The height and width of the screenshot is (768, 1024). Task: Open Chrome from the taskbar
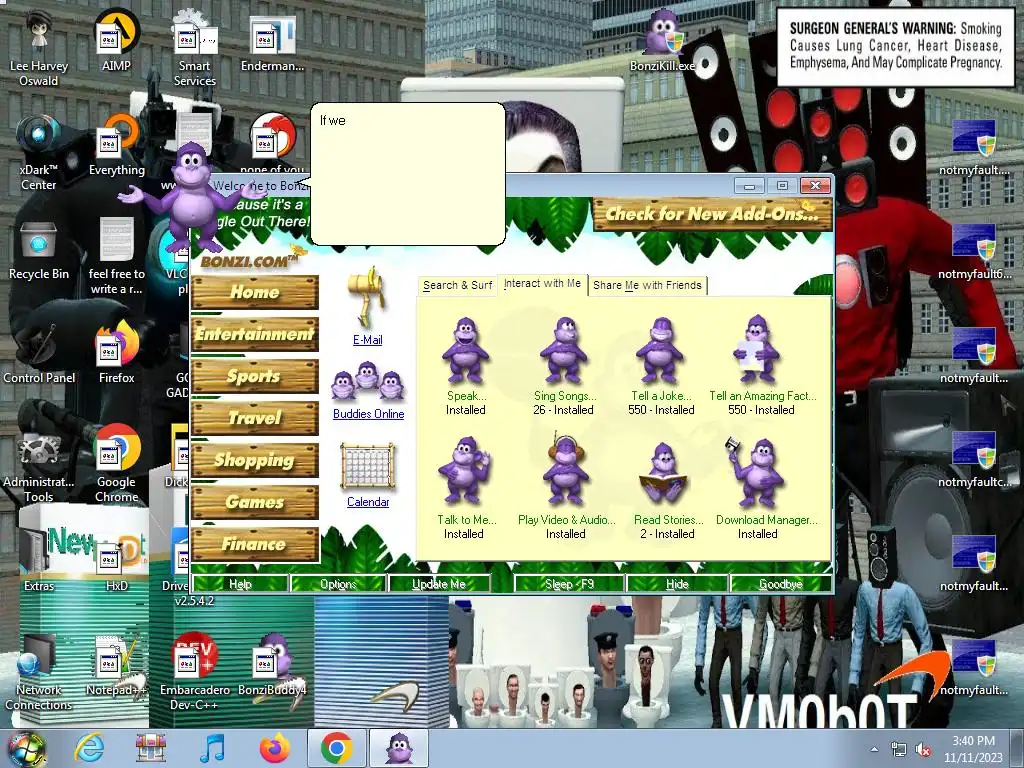tap(337, 748)
